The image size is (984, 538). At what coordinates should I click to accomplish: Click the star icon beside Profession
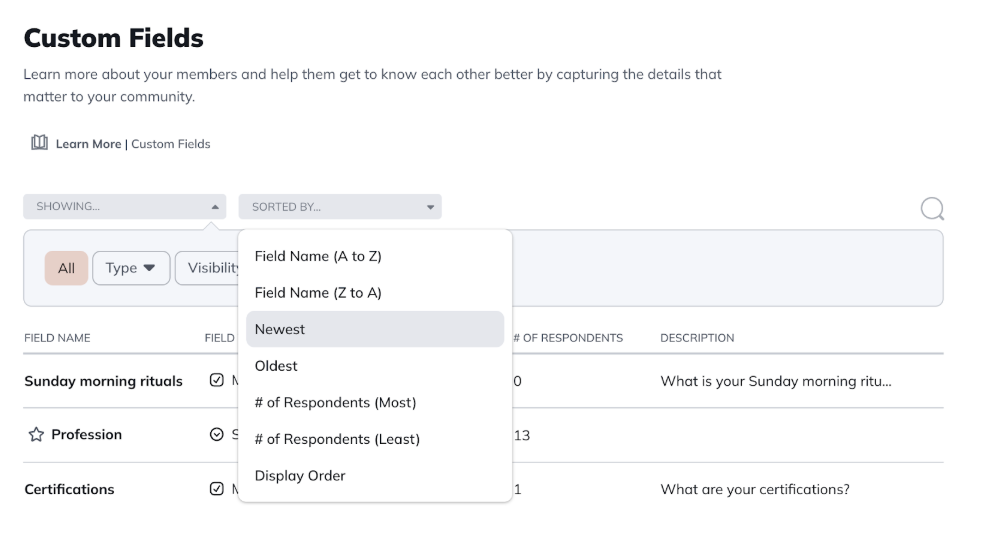coord(36,435)
